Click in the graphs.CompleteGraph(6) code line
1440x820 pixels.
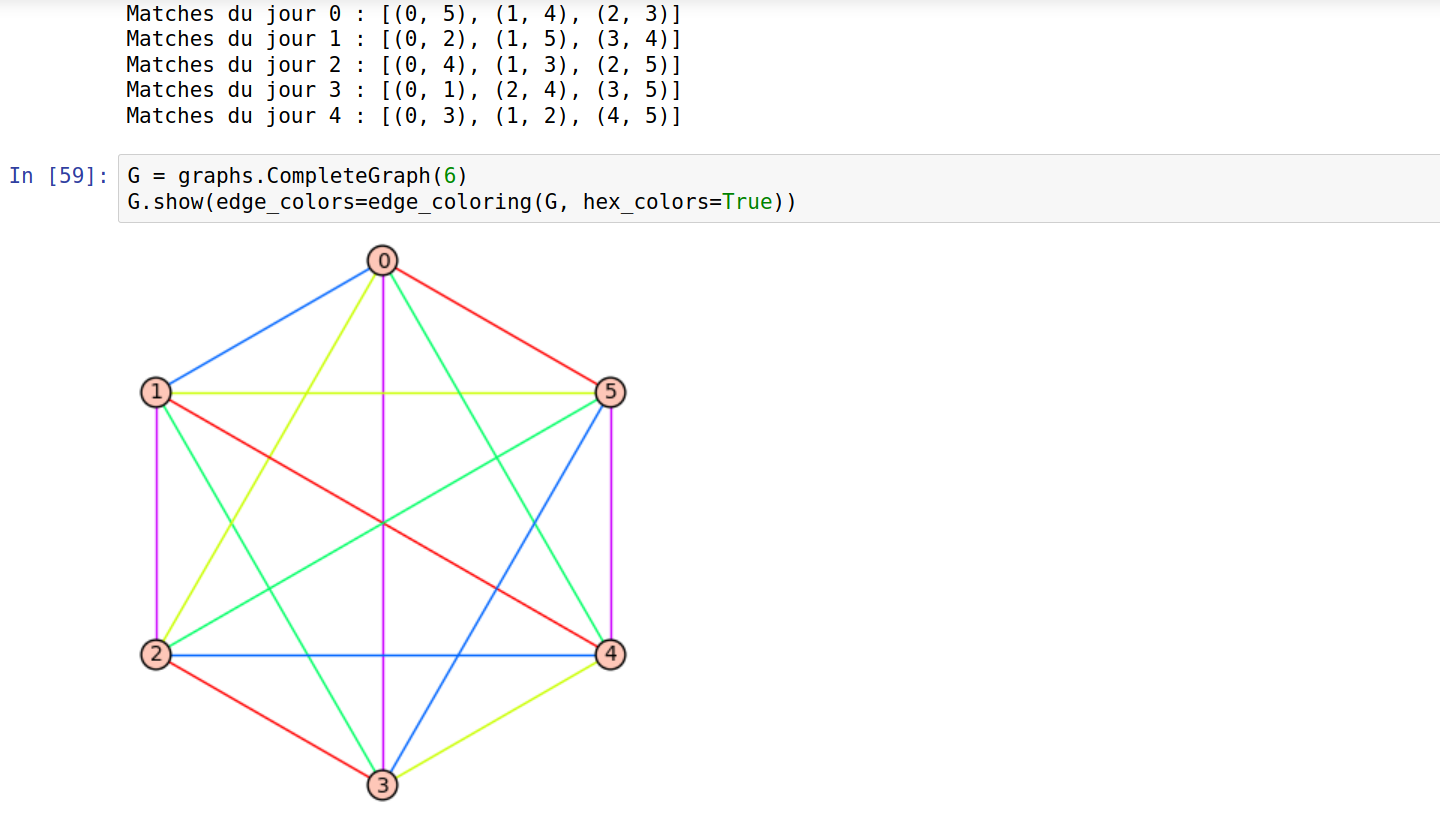tap(297, 176)
